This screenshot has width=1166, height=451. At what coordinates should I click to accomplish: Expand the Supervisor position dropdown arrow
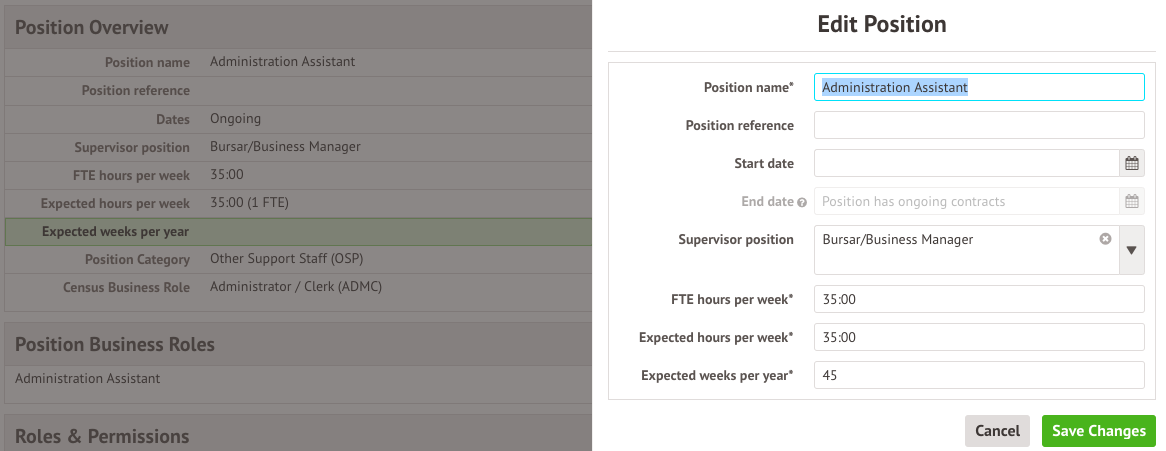pos(1131,250)
